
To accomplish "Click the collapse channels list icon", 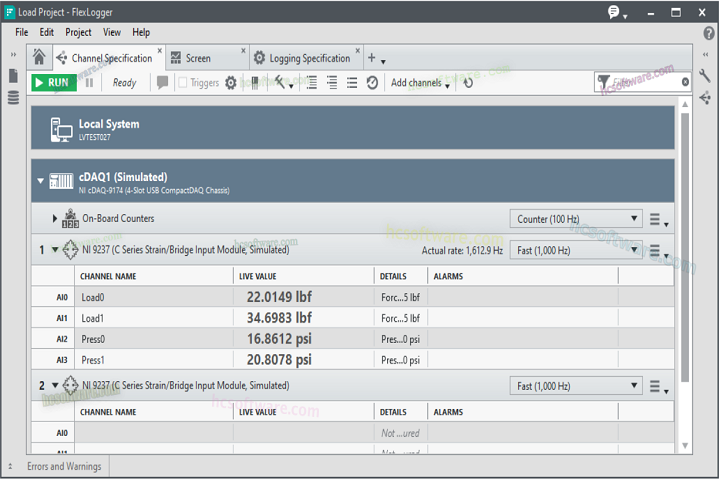I will [x=332, y=83].
